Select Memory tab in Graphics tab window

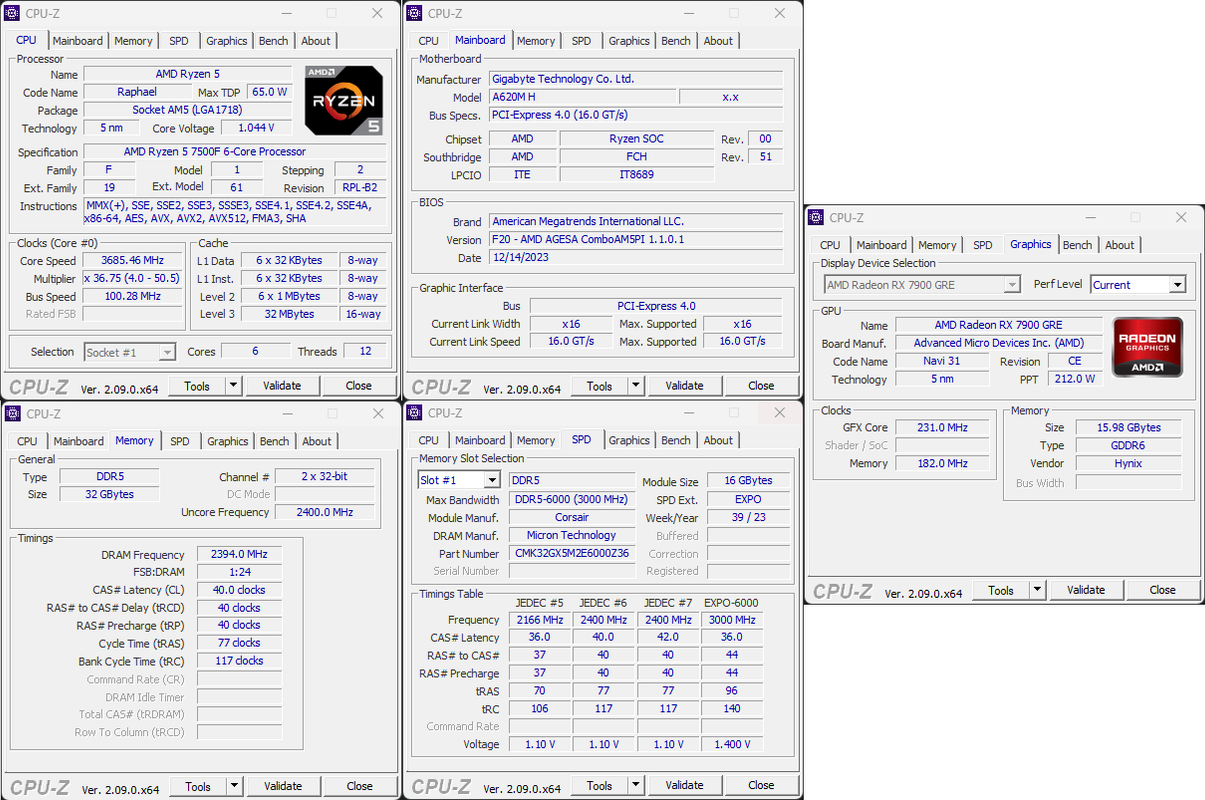(x=937, y=245)
